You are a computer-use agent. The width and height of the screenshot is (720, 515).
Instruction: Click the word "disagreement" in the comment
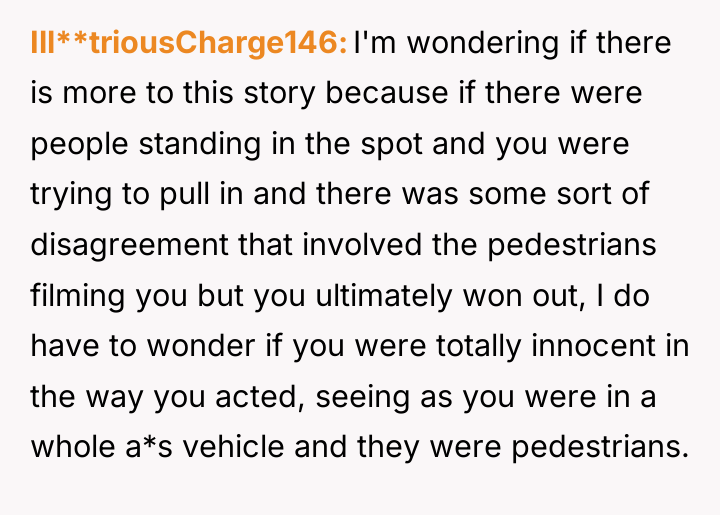click(x=129, y=245)
